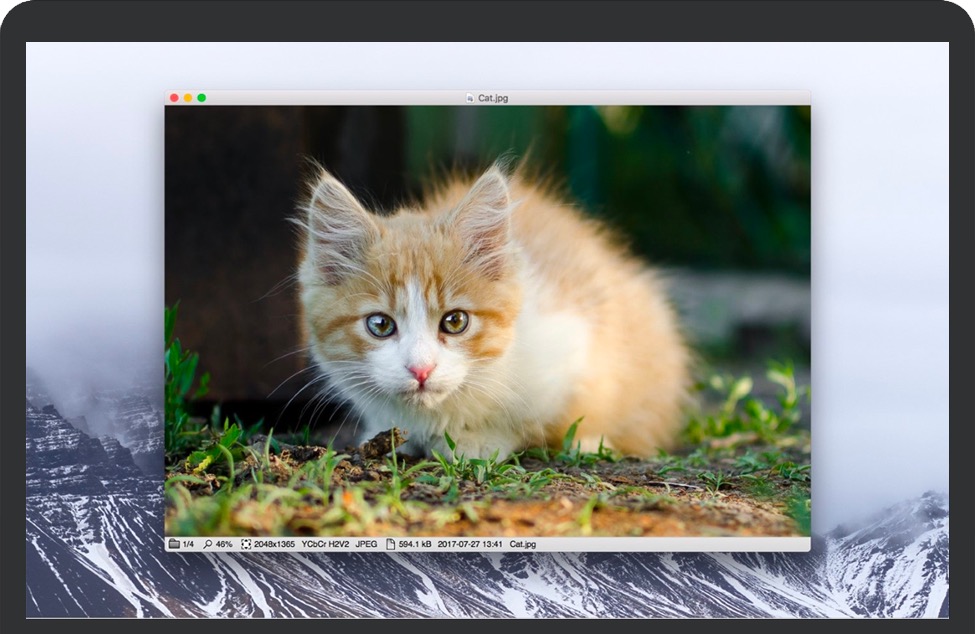Click the green zoom button
Viewport: 975px width, 634px height.
(x=203, y=99)
